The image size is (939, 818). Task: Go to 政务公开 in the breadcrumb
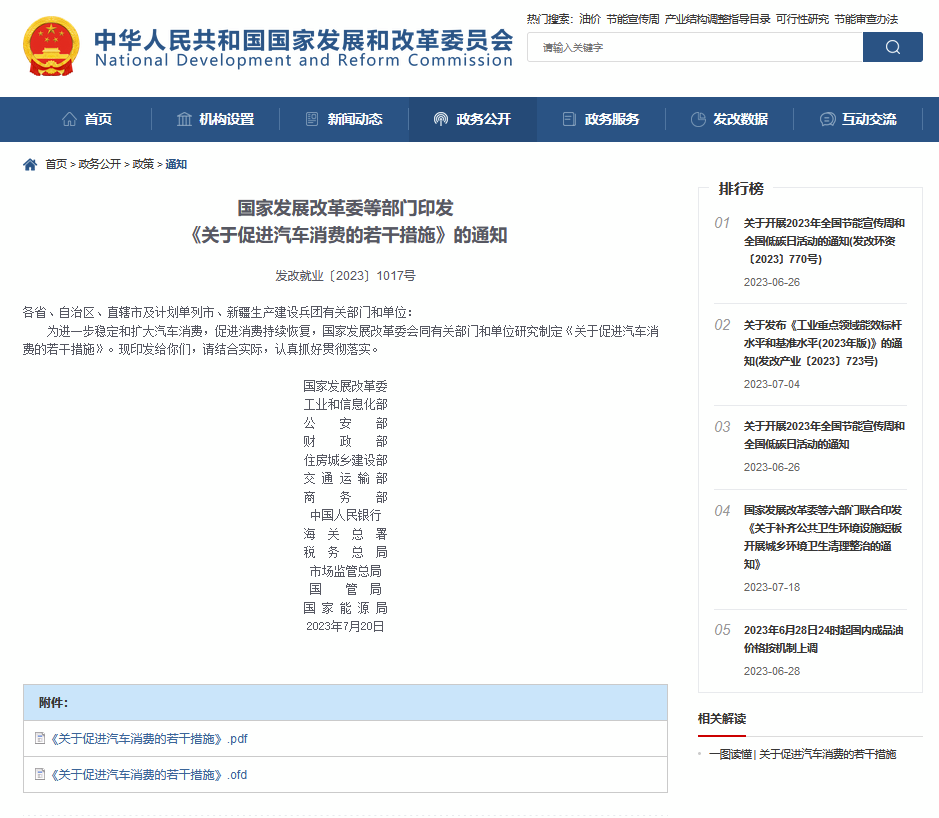pos(99,164)
